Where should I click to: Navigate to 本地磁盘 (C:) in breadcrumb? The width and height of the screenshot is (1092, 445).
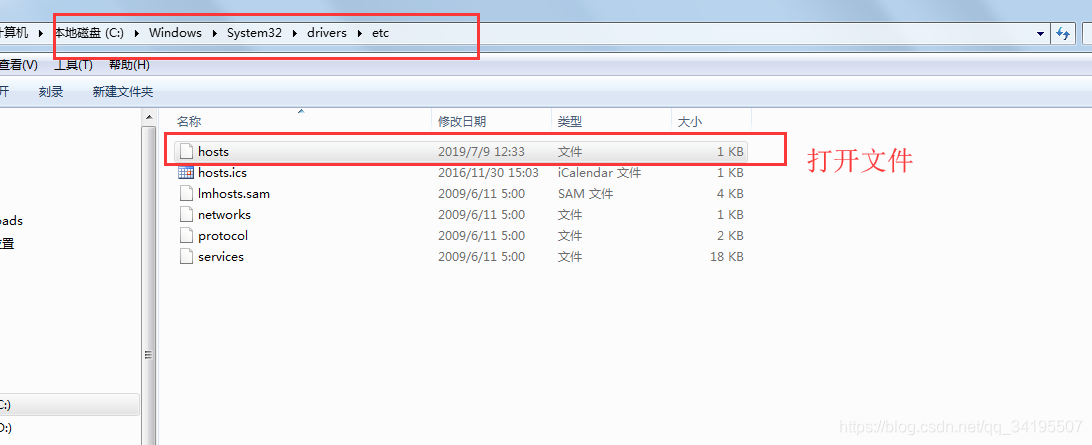(89, 33)
